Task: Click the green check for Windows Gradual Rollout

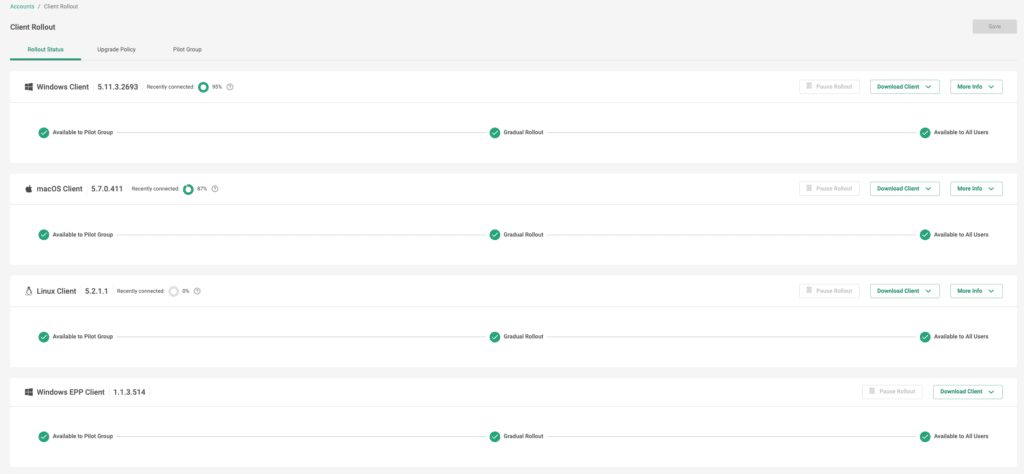Action: tap(495, 132)
